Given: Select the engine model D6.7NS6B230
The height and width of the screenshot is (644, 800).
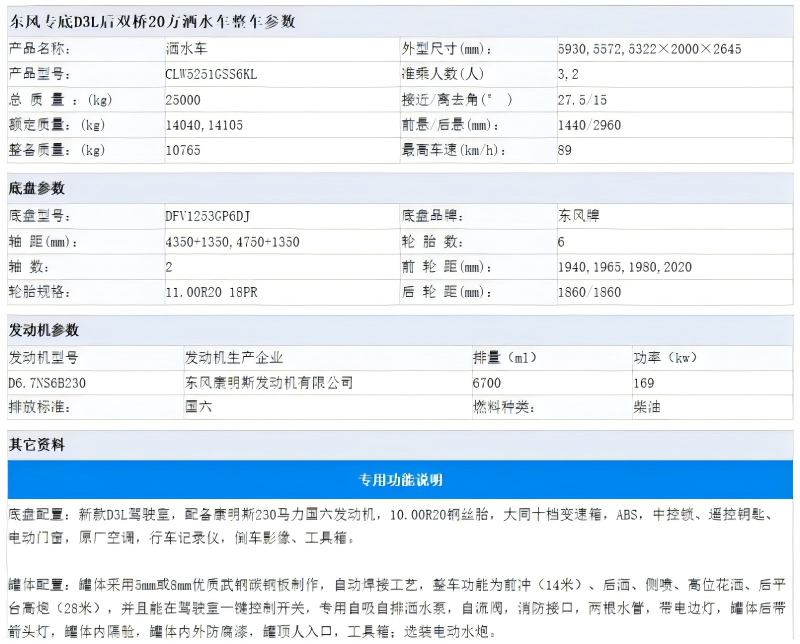Looking at the screenshot, I should coord(47,382).
